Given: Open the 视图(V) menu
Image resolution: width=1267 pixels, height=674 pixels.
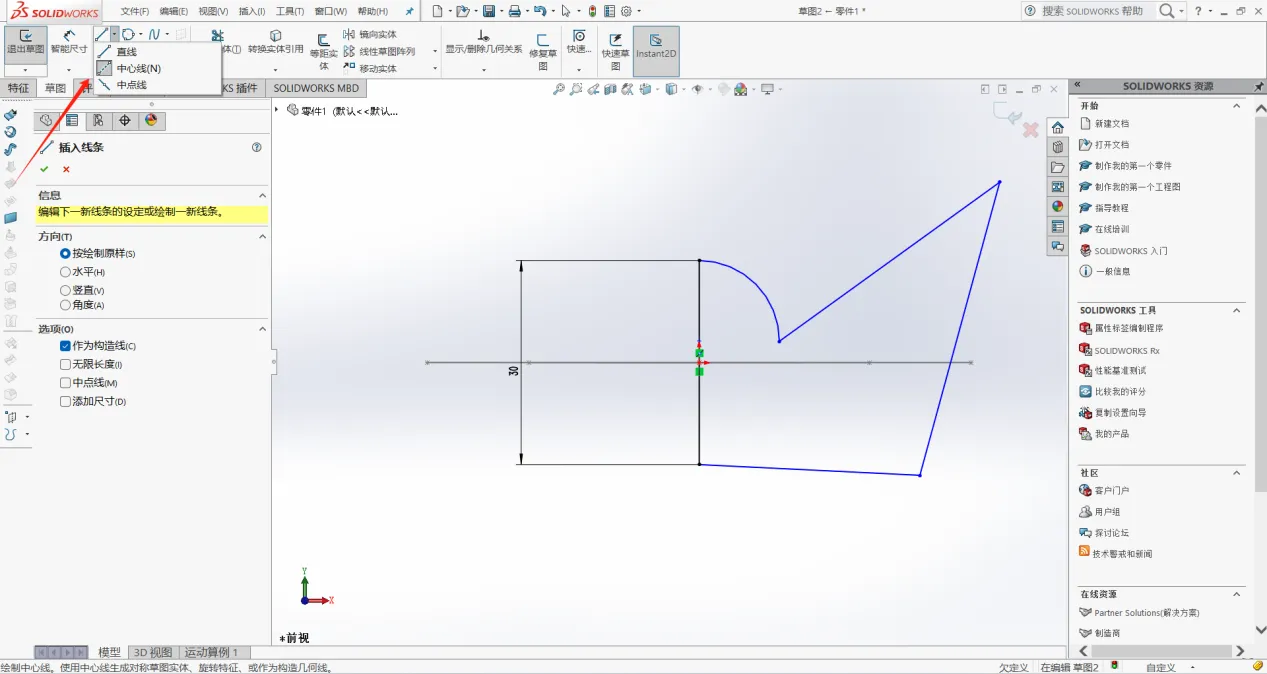Looking at the screenshot, I should pyautogui.click(x=213, y=11).
